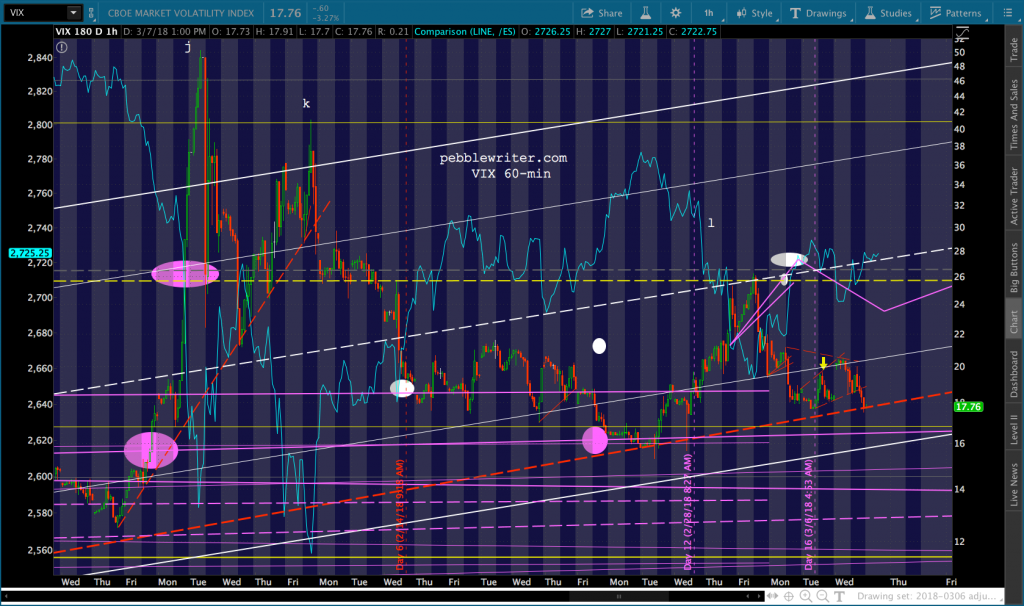Open the flask research icon in toolbar
This screenshot has height=606, width=1024.
(645, 13)
